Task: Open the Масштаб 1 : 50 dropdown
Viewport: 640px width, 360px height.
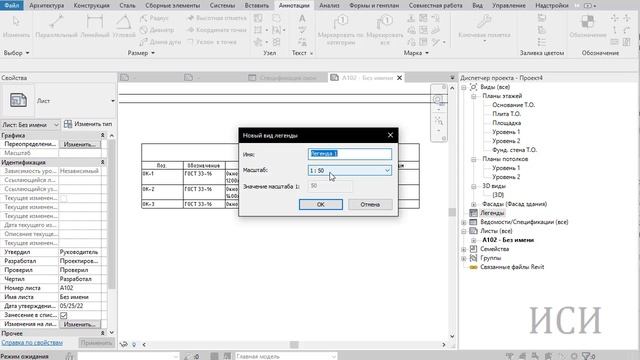Action: (350, 171)
